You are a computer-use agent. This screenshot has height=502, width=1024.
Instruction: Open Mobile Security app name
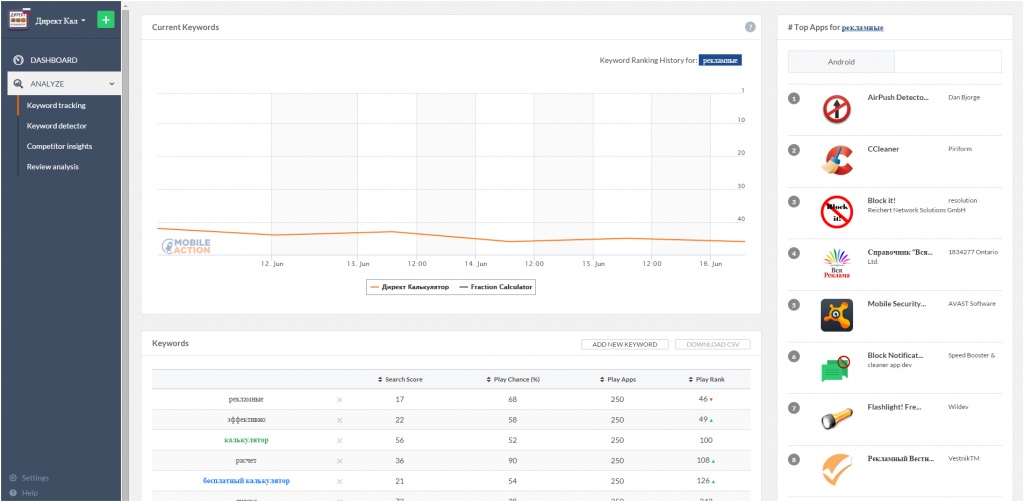pos(897,304)
